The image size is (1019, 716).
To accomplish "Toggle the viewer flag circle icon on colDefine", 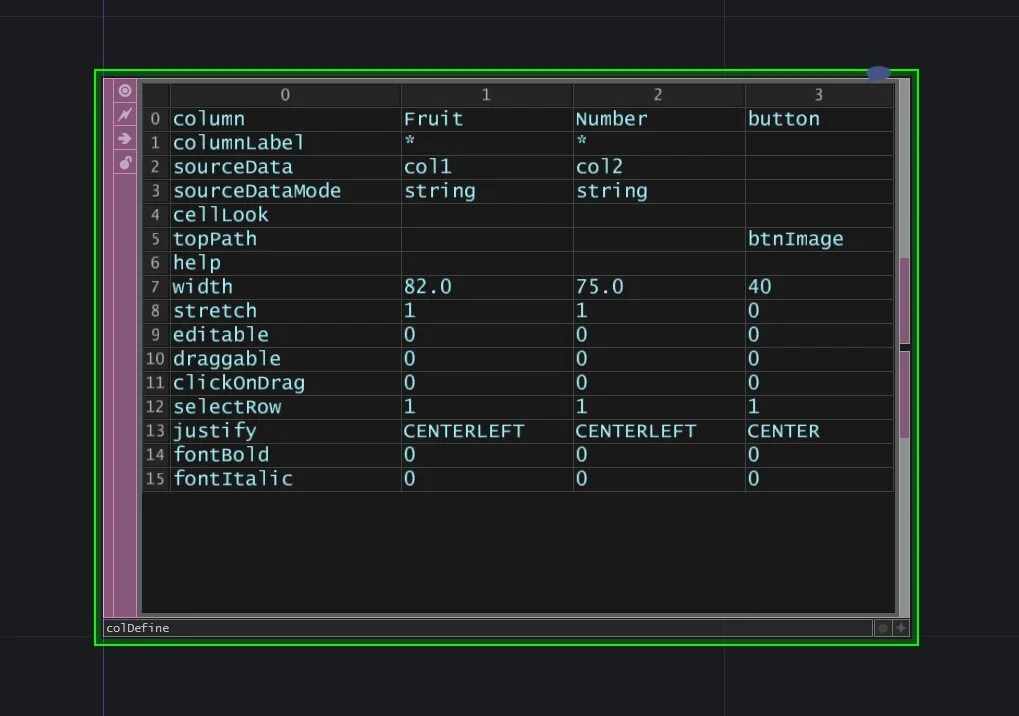I will click(125, 91).
